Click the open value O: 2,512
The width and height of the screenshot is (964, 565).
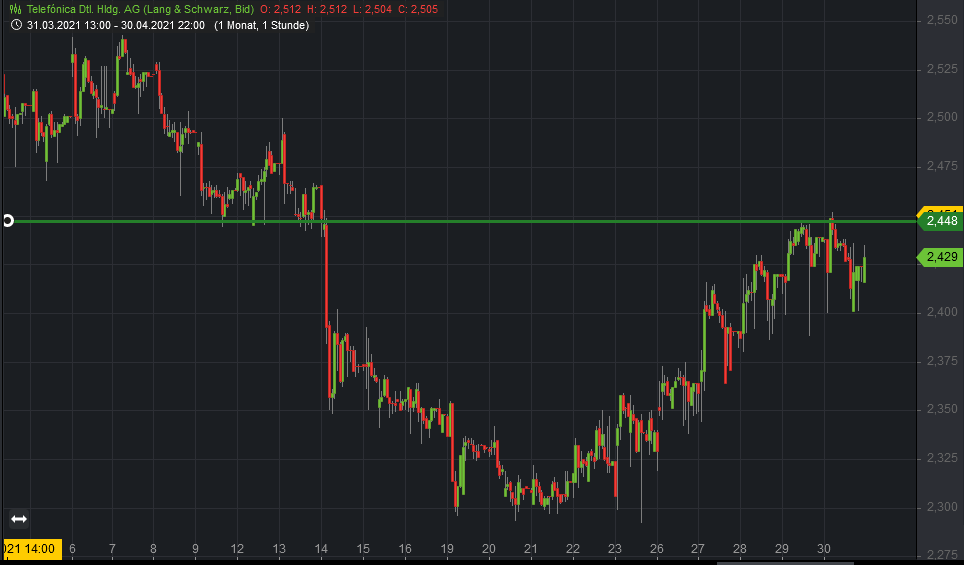(280, 9)
